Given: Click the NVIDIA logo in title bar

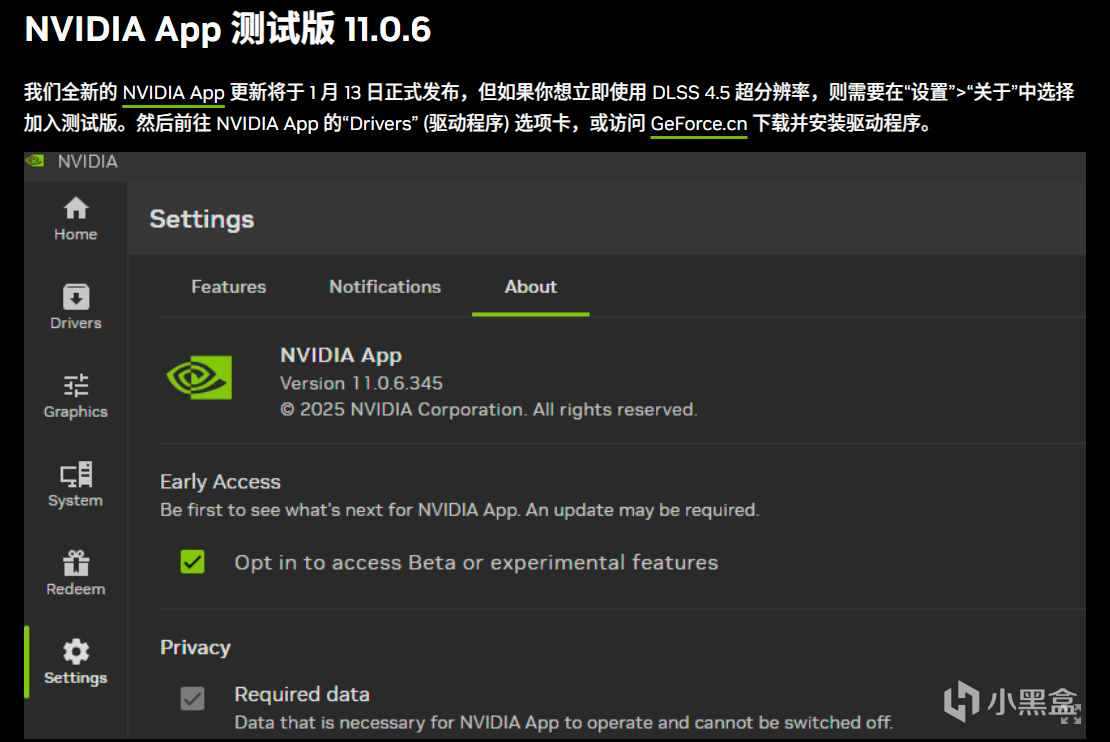Looking at the screenshot, I should click(x=36, y=161).
